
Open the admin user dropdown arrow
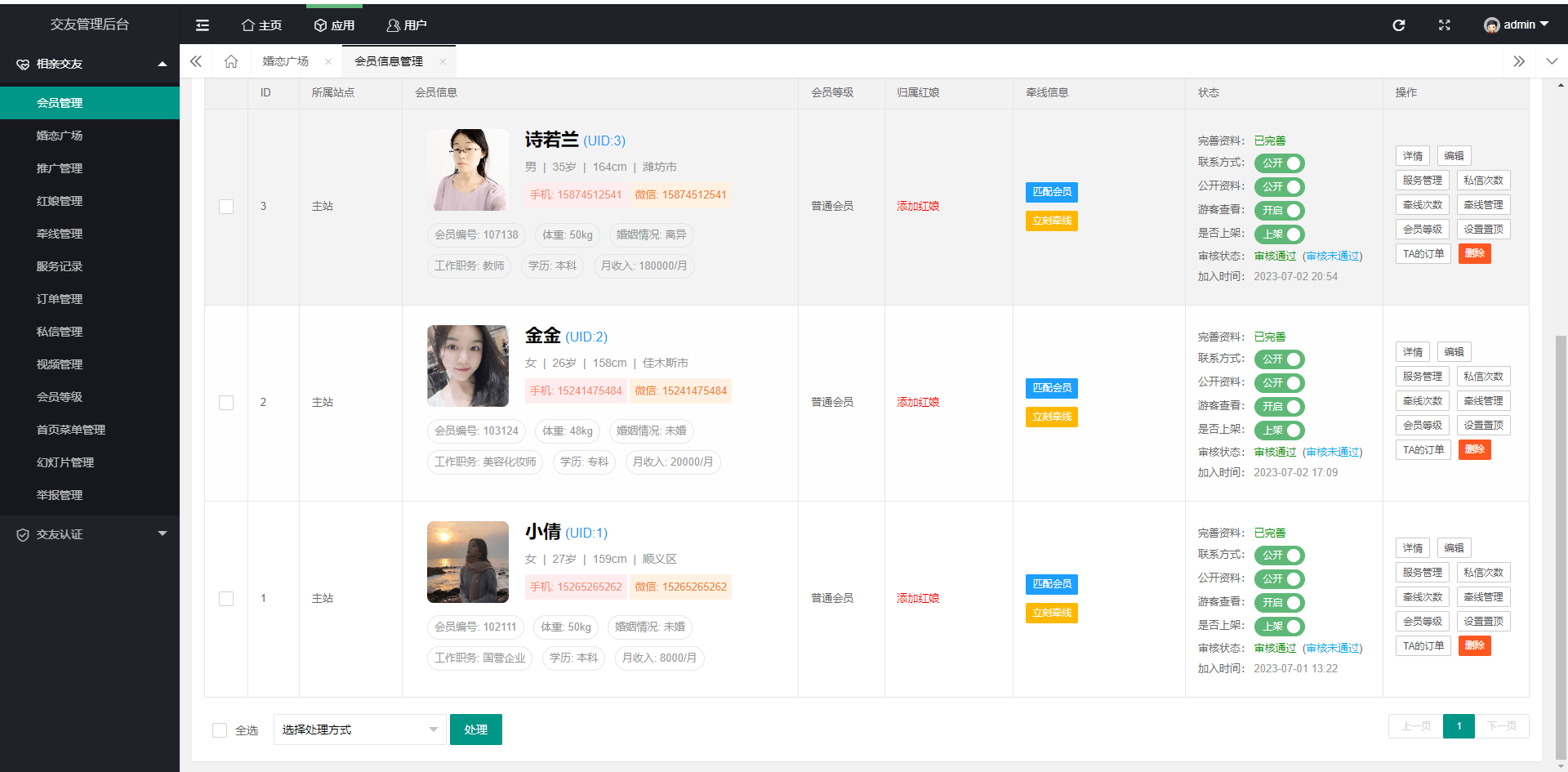click(1544, 25)
